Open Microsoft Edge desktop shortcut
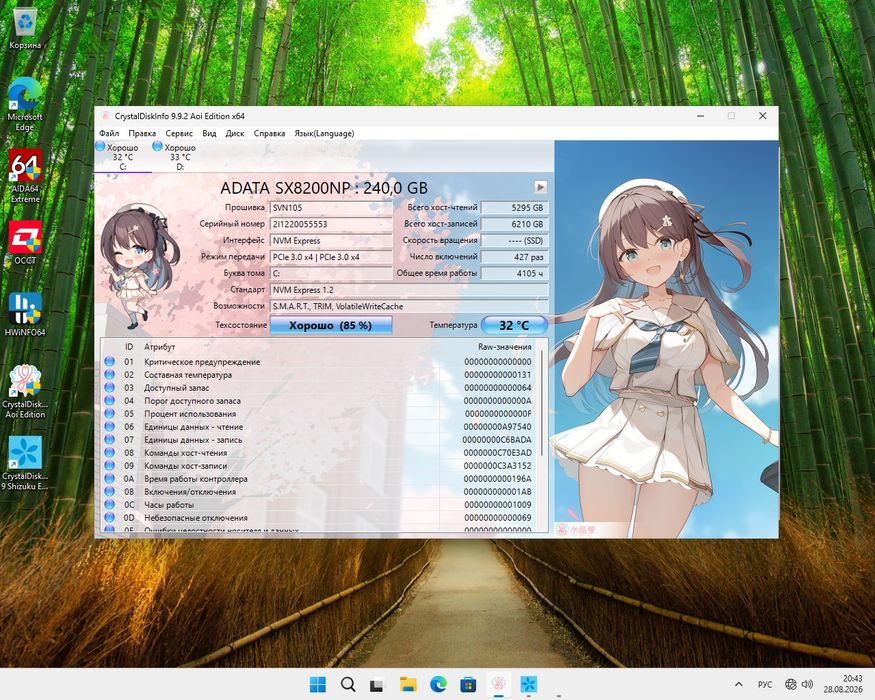 [x=25, y=104]
